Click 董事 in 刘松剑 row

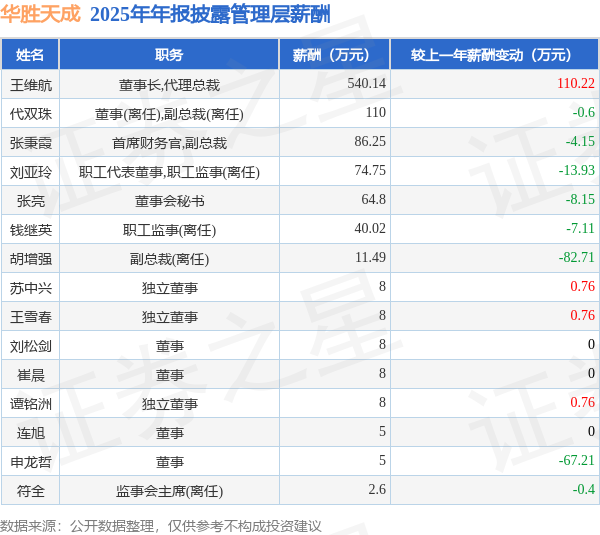[169, 346]
